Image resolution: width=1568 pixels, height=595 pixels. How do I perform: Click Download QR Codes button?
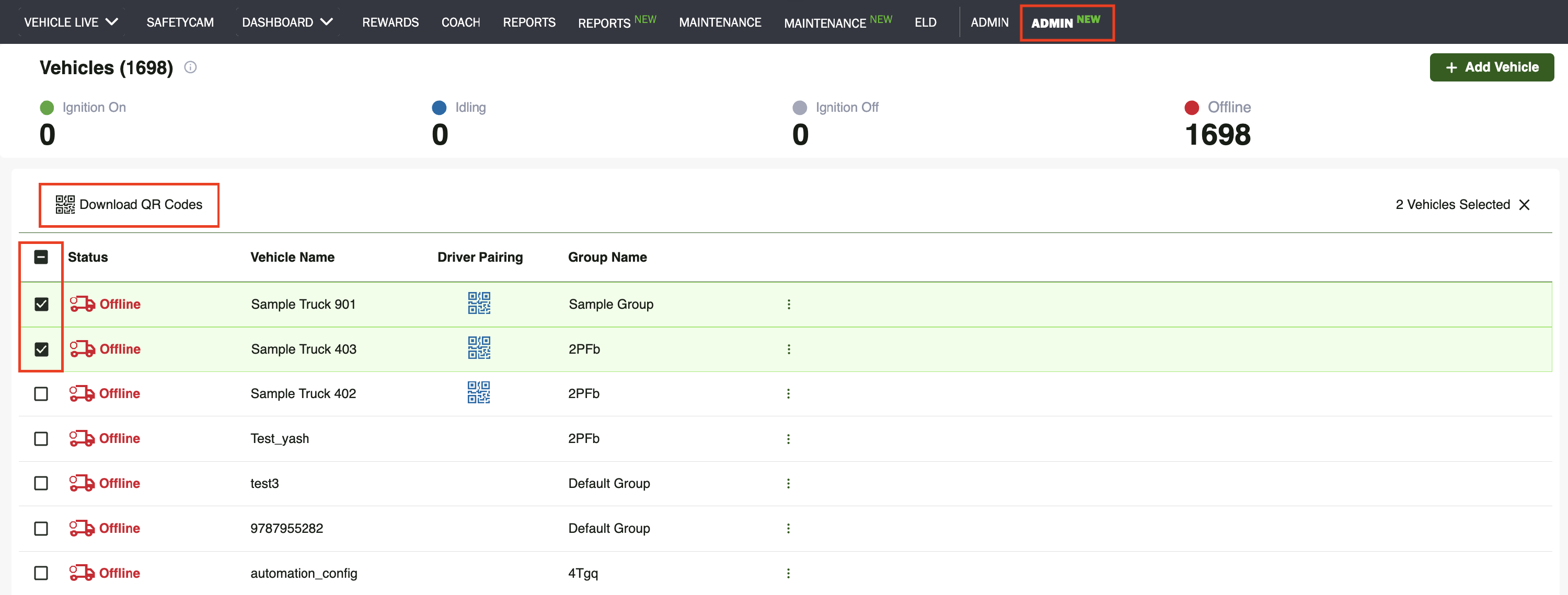(x=129, y=205)
